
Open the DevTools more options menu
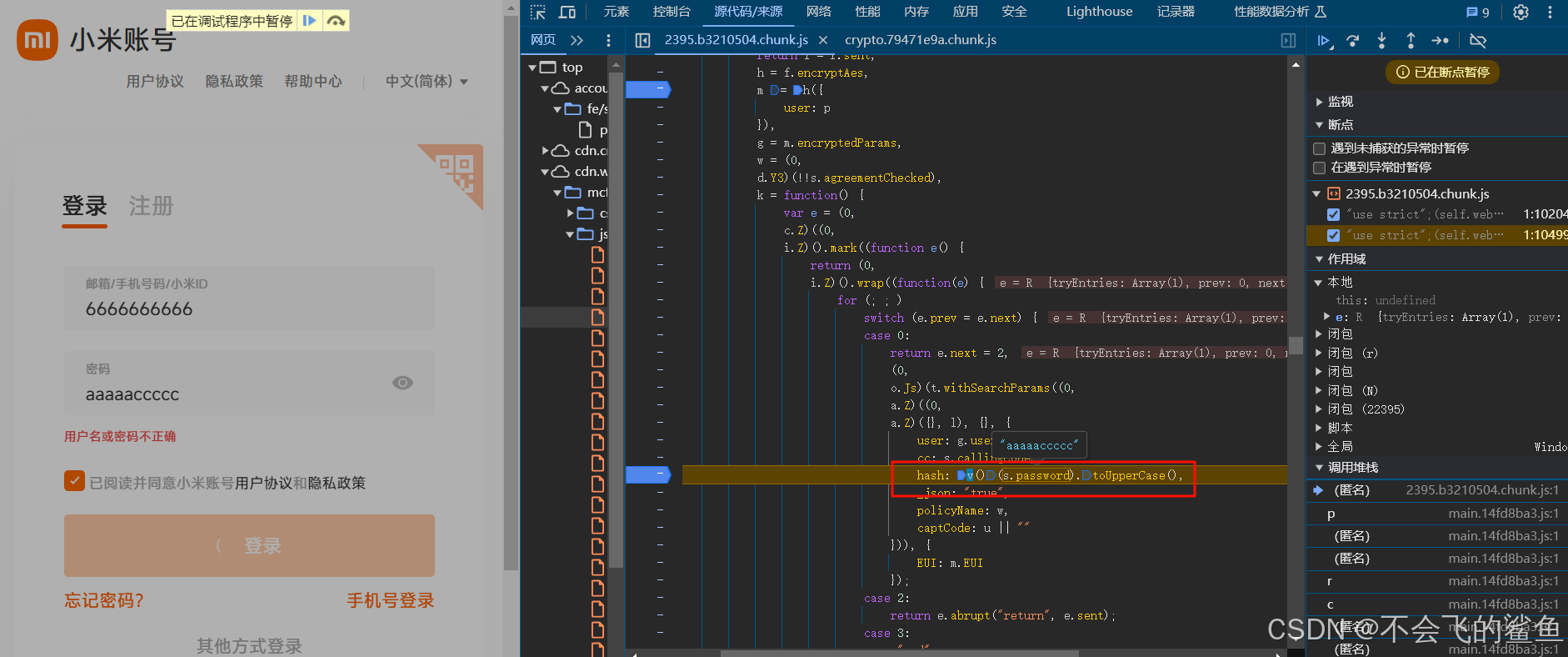pos(1550,12)
